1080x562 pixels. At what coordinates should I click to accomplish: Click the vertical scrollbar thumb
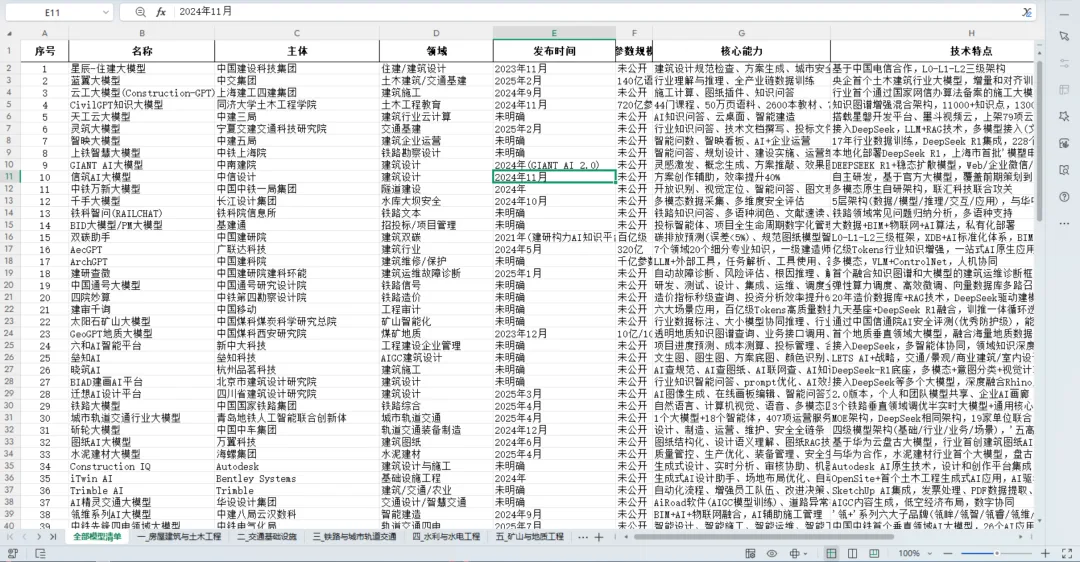[x=1039, y=141]
